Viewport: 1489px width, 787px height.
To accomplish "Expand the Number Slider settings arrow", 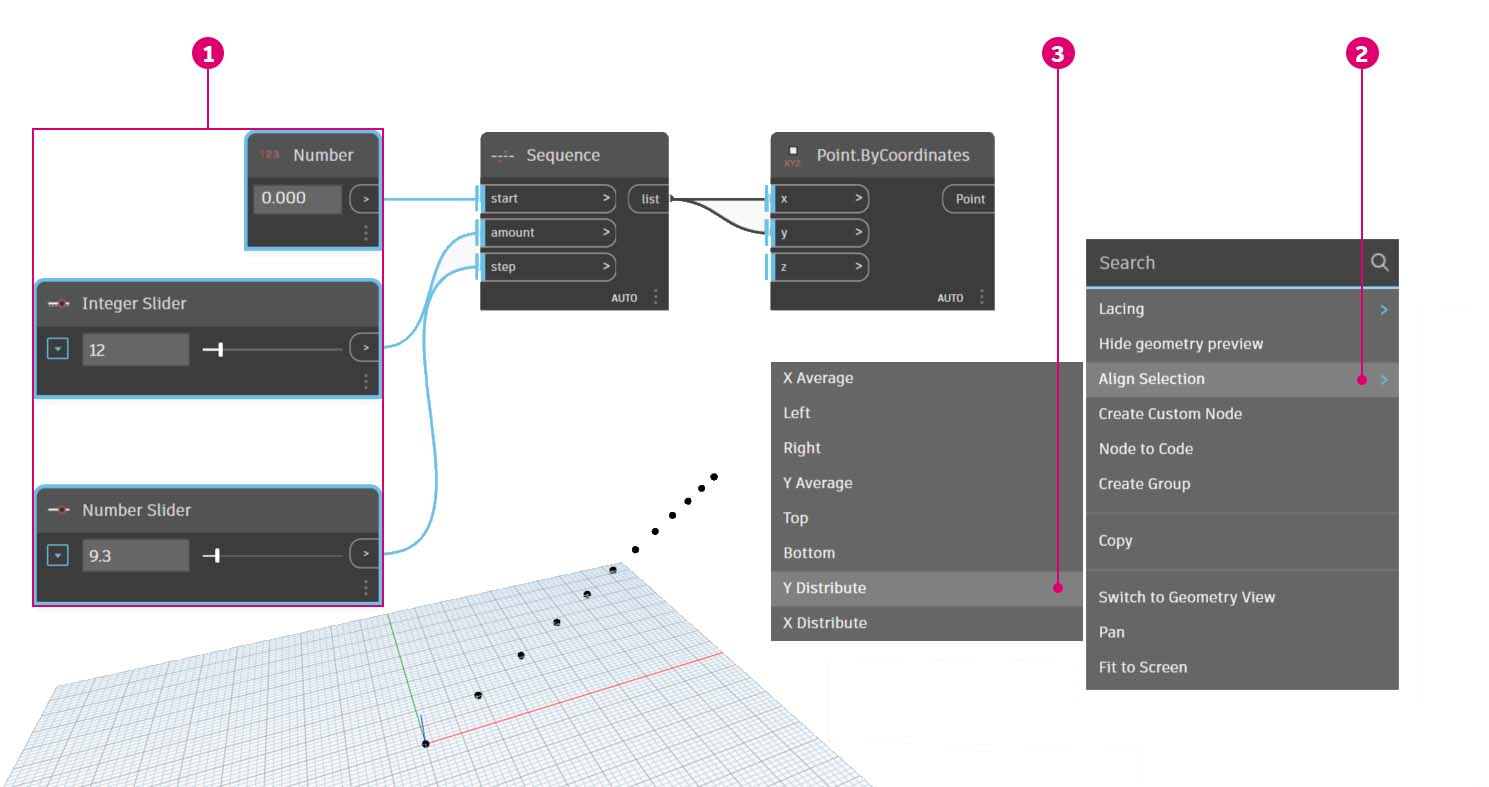I will coord(58,555).
